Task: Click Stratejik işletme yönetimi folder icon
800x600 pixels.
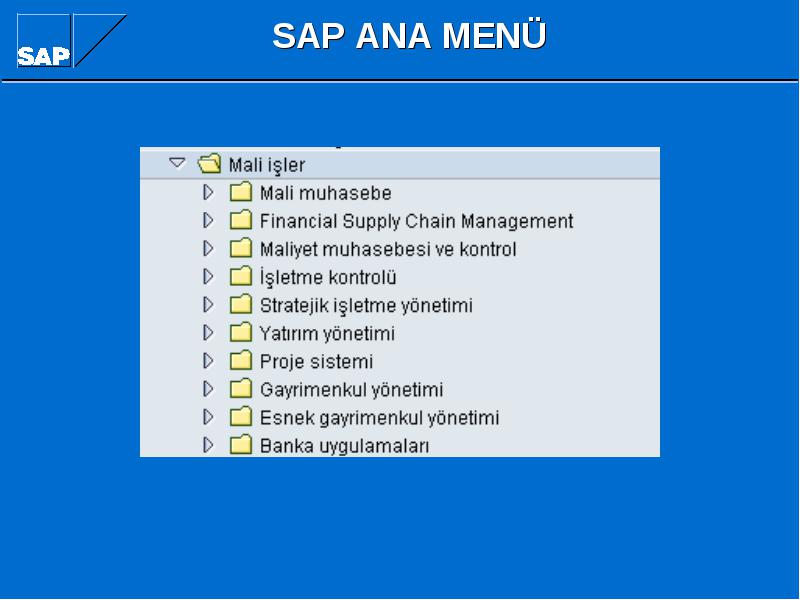Action: click(241, 304)
